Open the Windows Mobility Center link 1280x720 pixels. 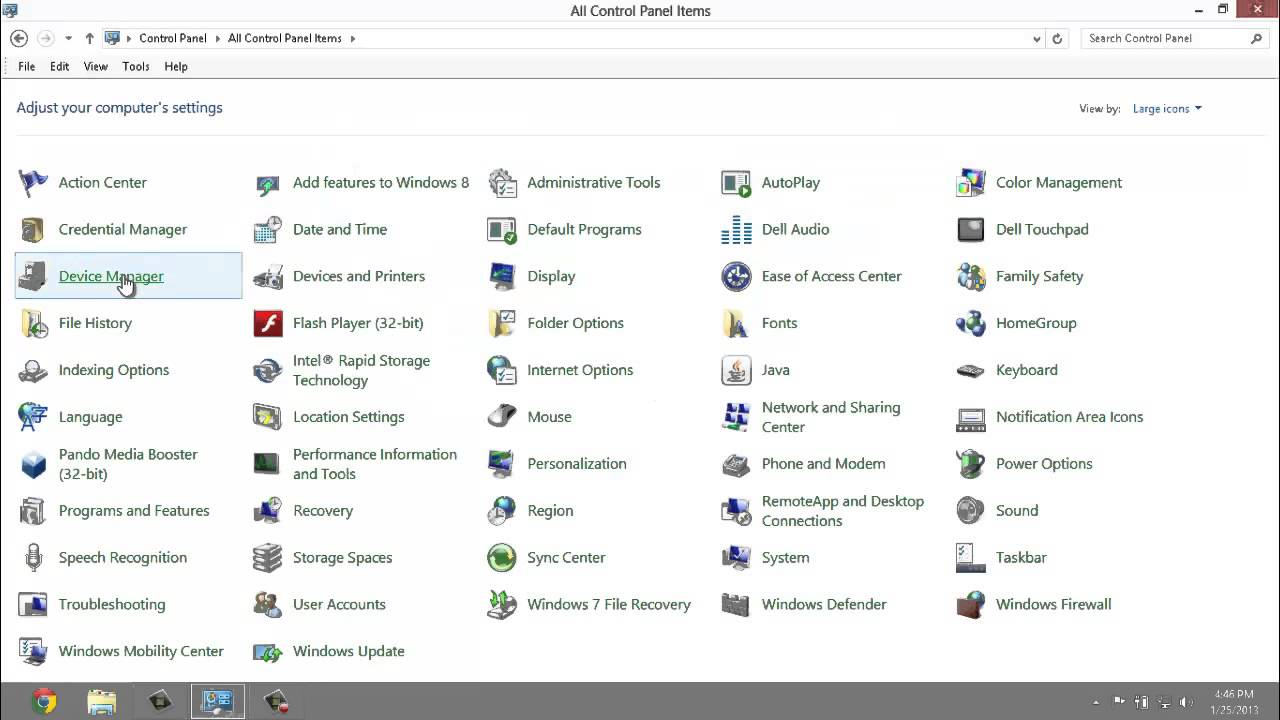click(141, 652)
